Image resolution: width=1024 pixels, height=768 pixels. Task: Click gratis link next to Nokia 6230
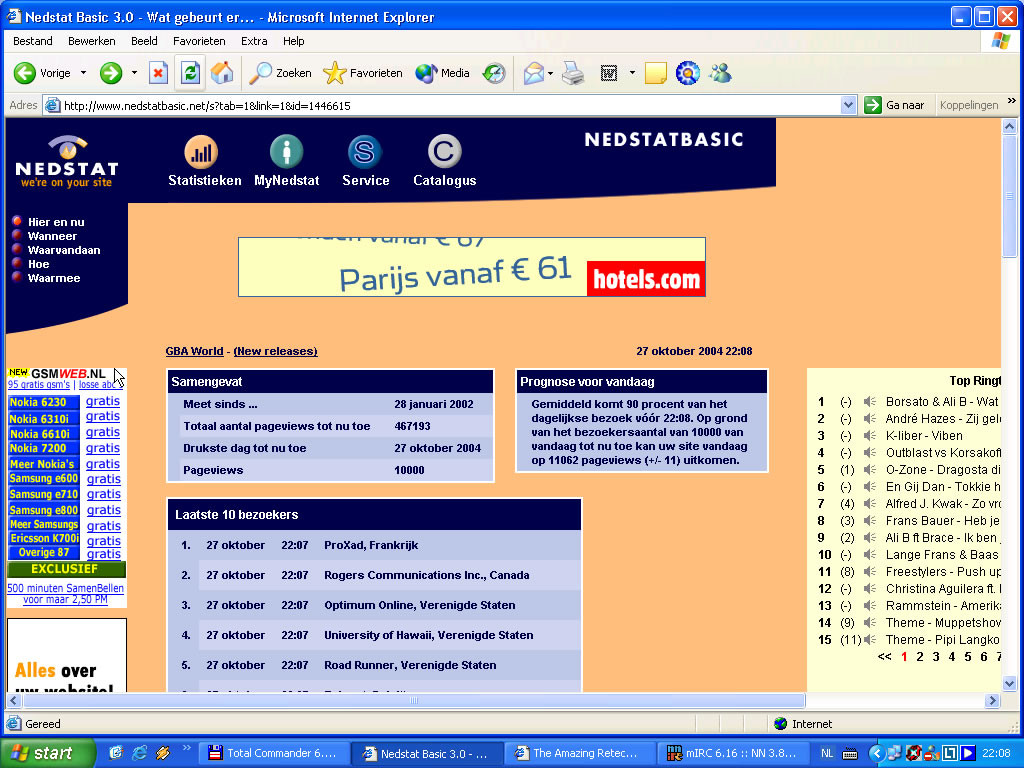pos(103,401)
